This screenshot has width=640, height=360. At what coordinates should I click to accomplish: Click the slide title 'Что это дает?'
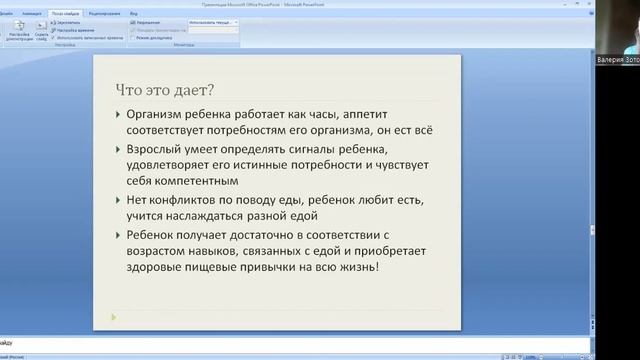point(165,90)
